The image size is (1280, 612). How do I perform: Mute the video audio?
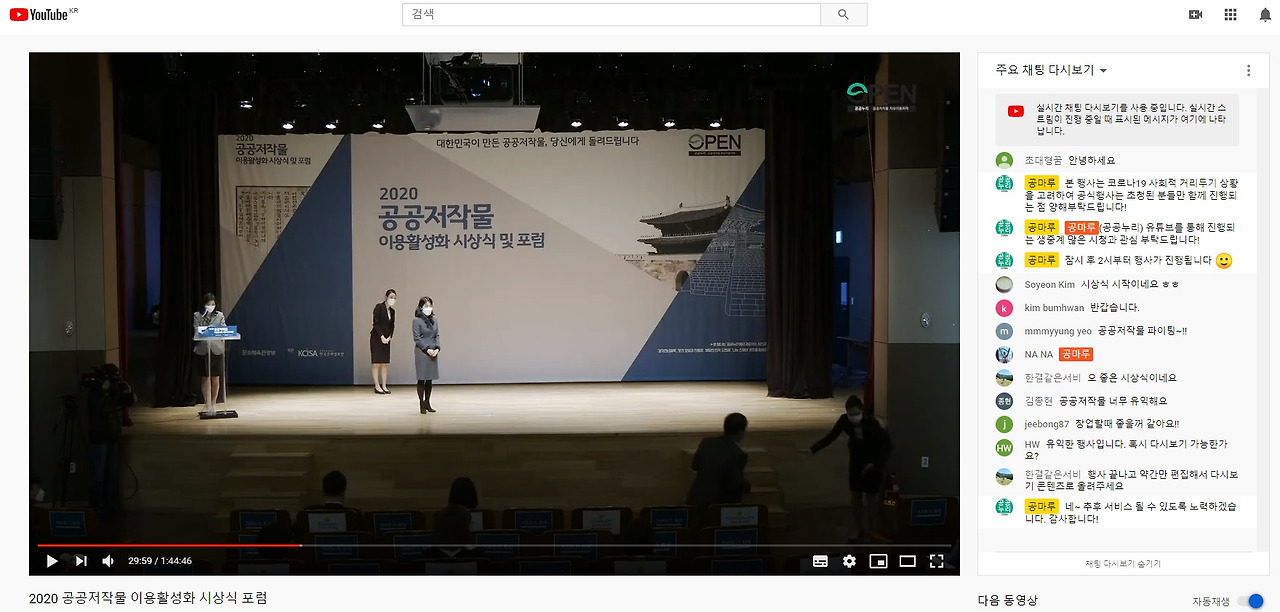pyautogui.click(x=107, y=561)
